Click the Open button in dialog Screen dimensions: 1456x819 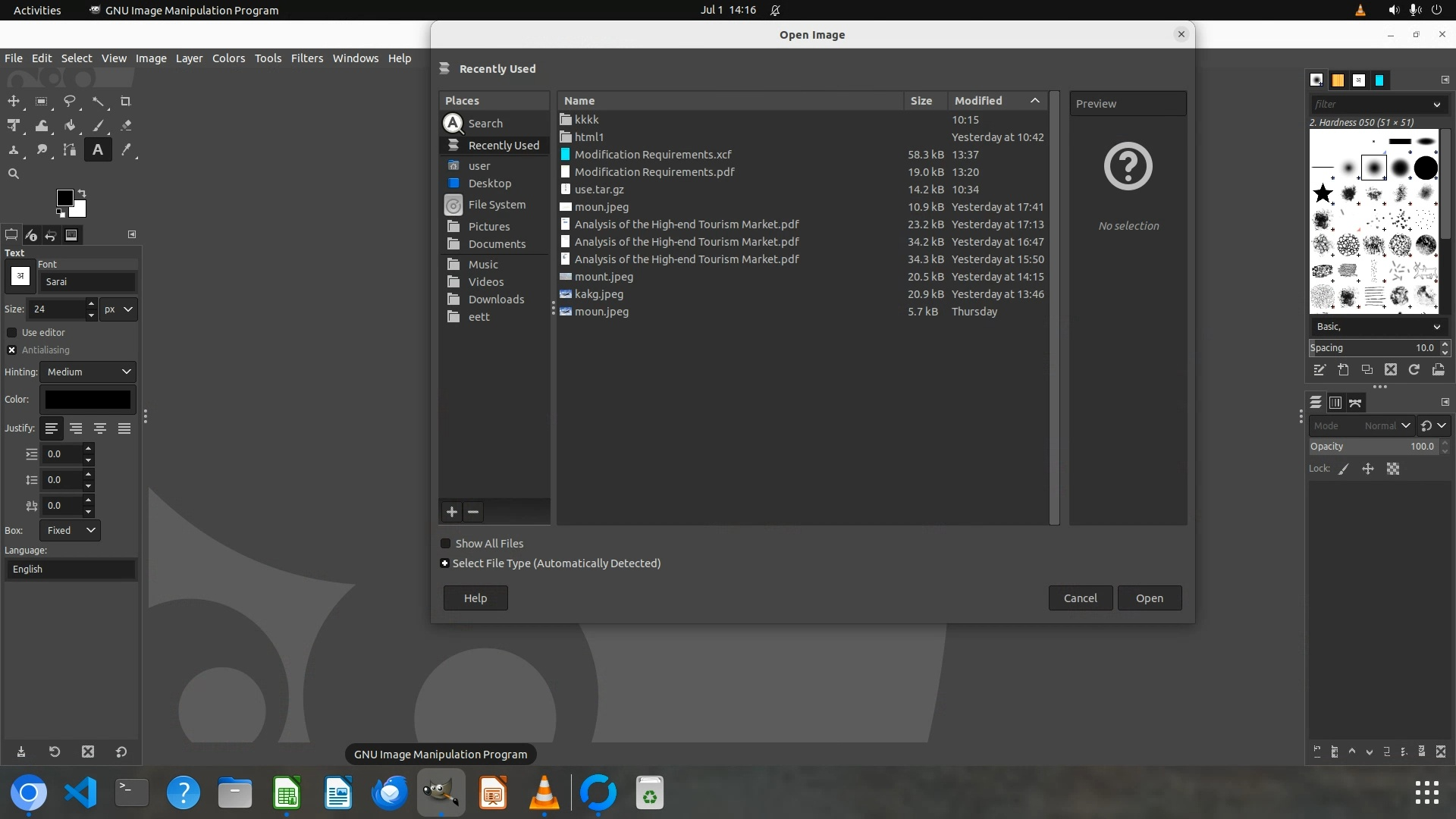(1149, 598)
